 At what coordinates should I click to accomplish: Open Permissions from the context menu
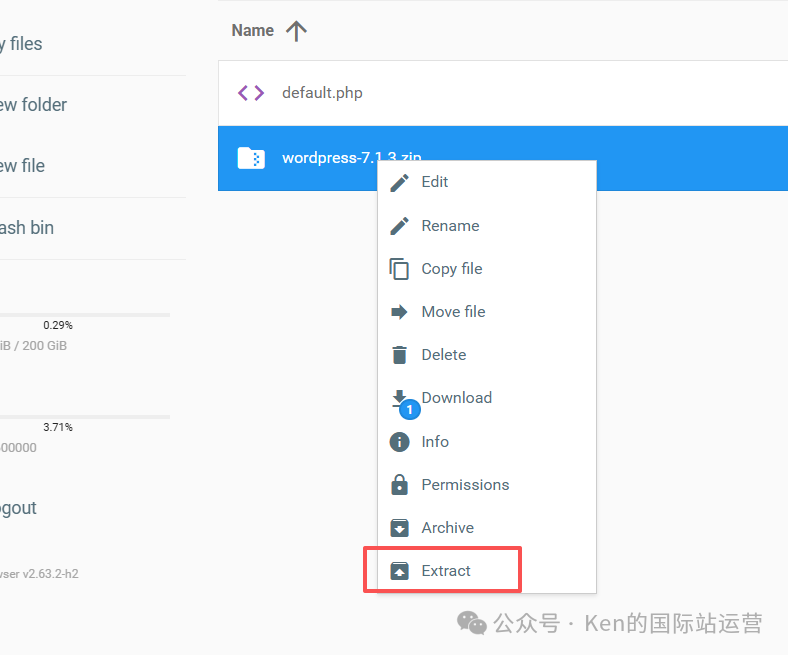[487, 485]
